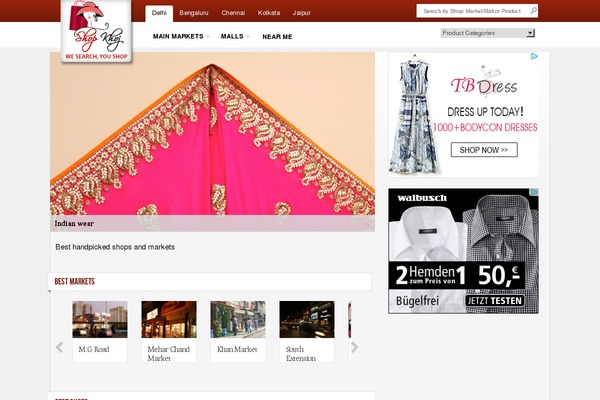
Task: Click the search magnifier icon
Action: coord(533,11)
